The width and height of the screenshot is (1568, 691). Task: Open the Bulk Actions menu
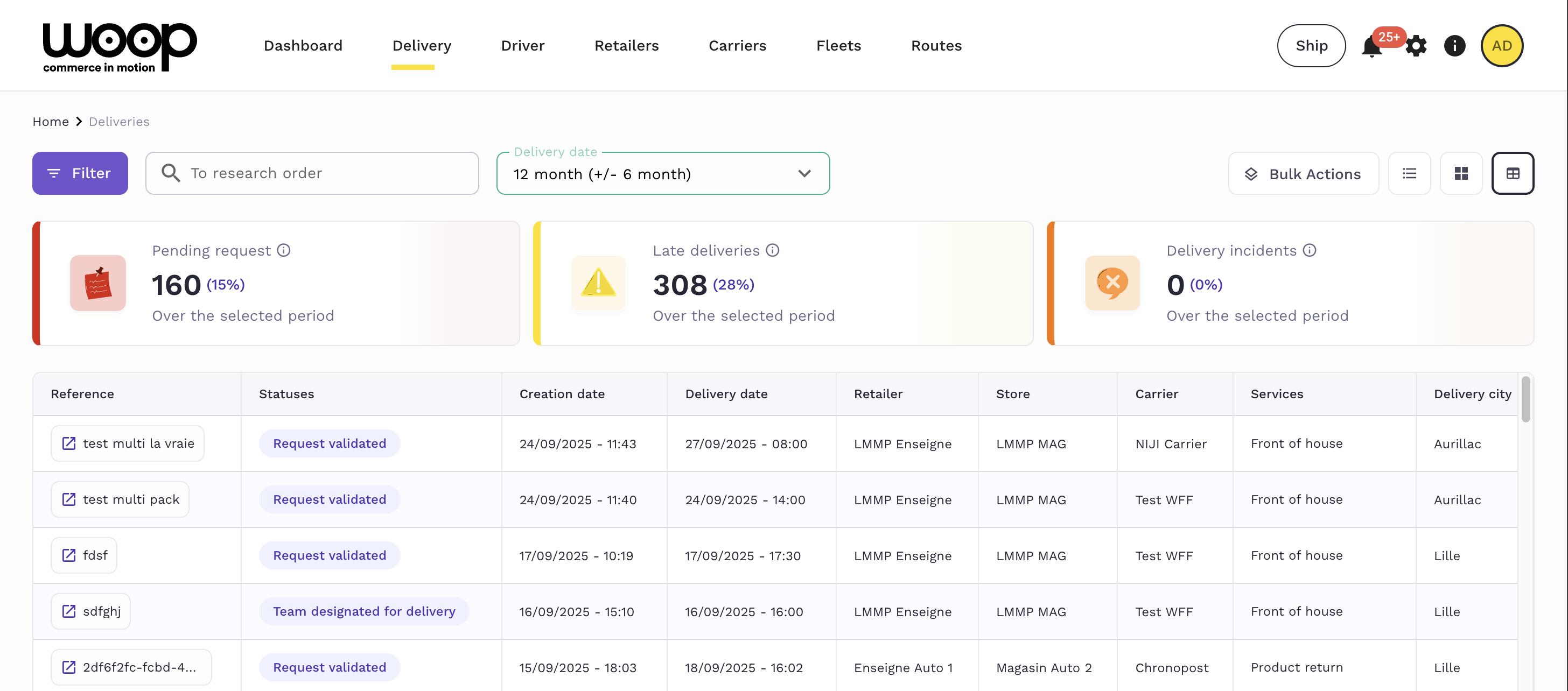1303,174
